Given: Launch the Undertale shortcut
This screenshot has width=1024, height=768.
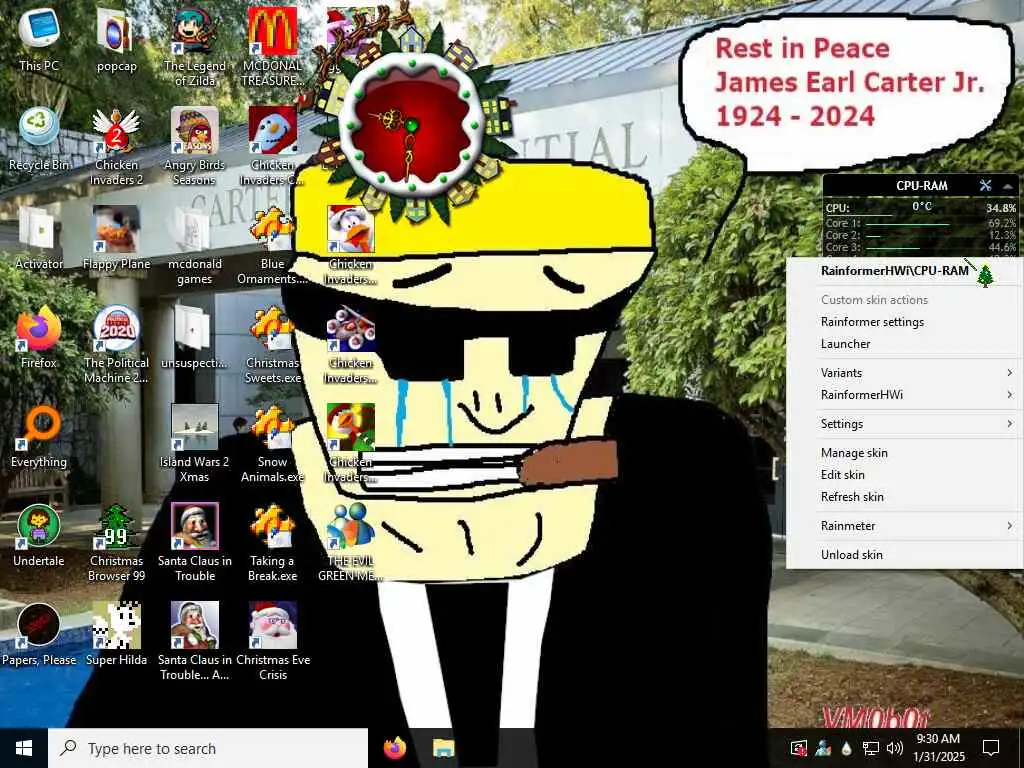Looking at the screenshot, I should pos(39,536).
